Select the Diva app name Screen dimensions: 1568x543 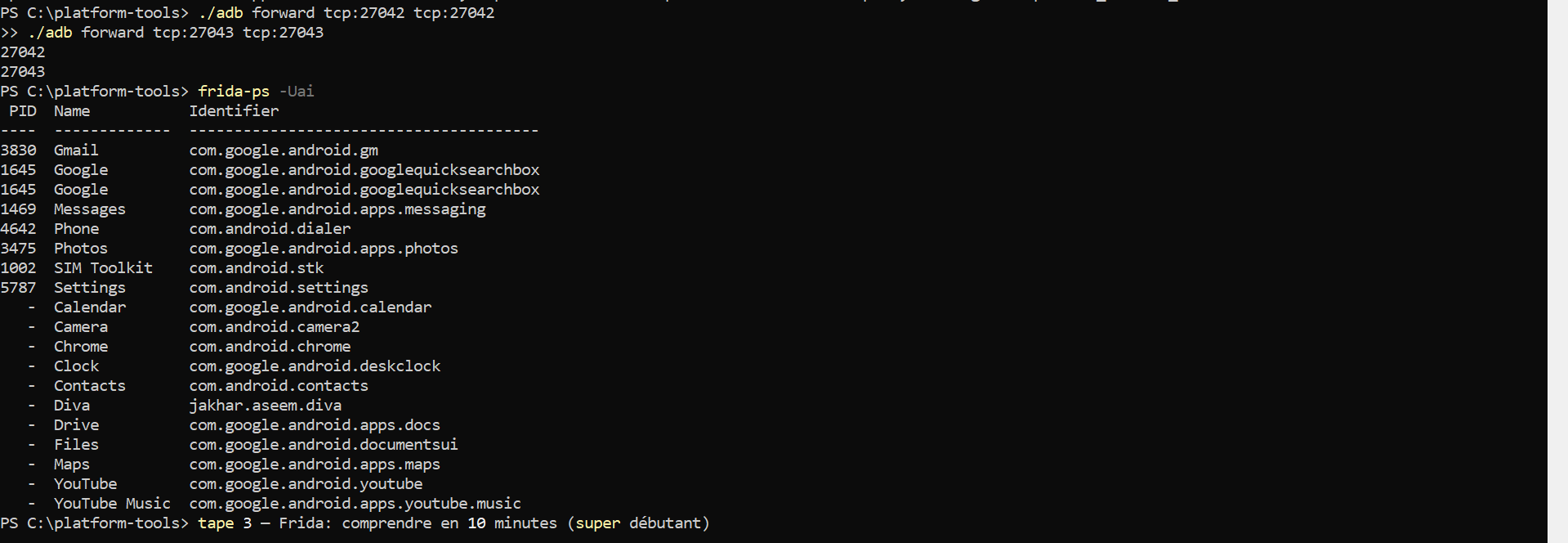tap(72, 406)
